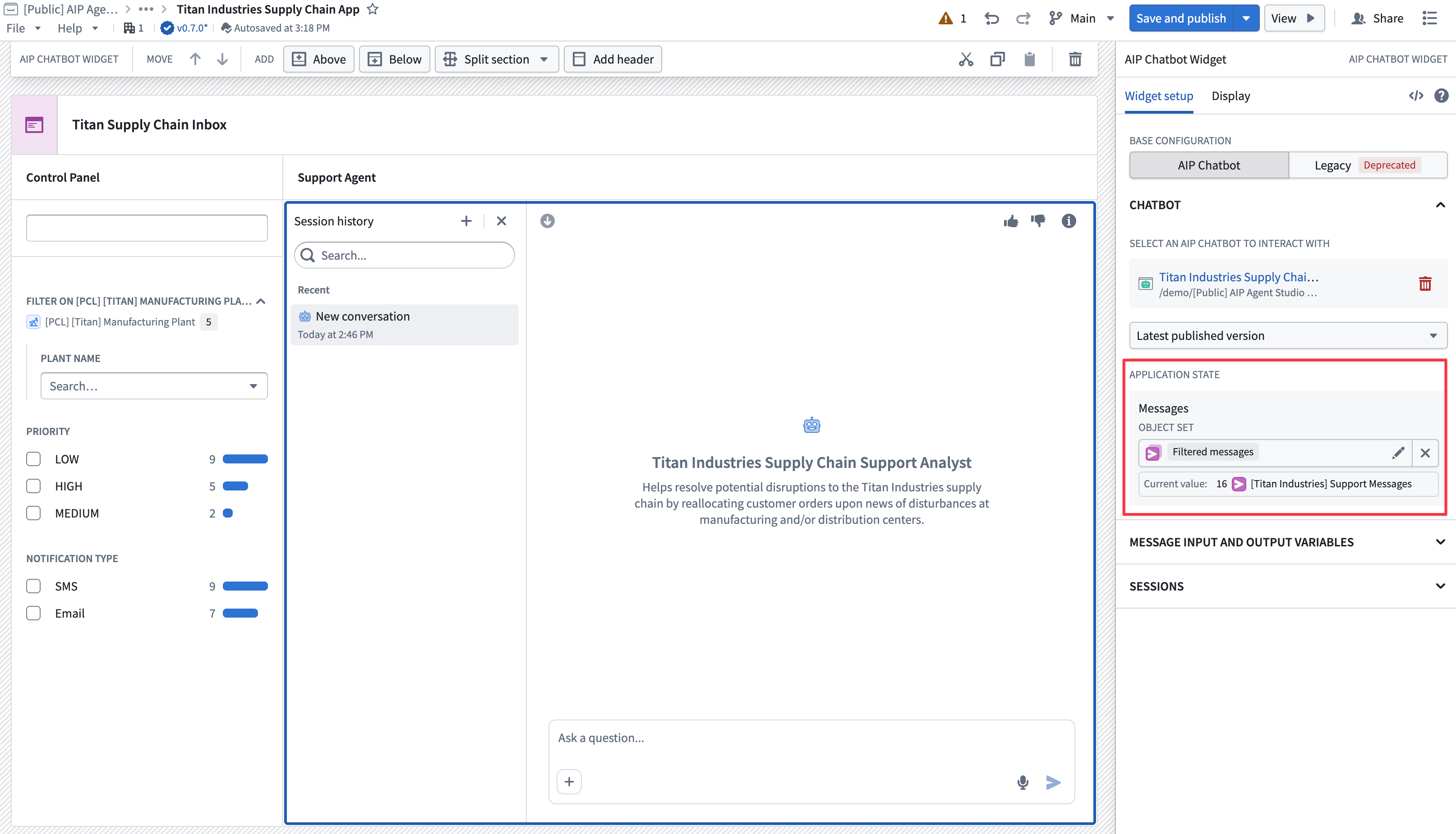The image size is (1456, 834).
Task: Open the chatbot info tooltip
Action: pyautogui.click(x=1068, y=221)
